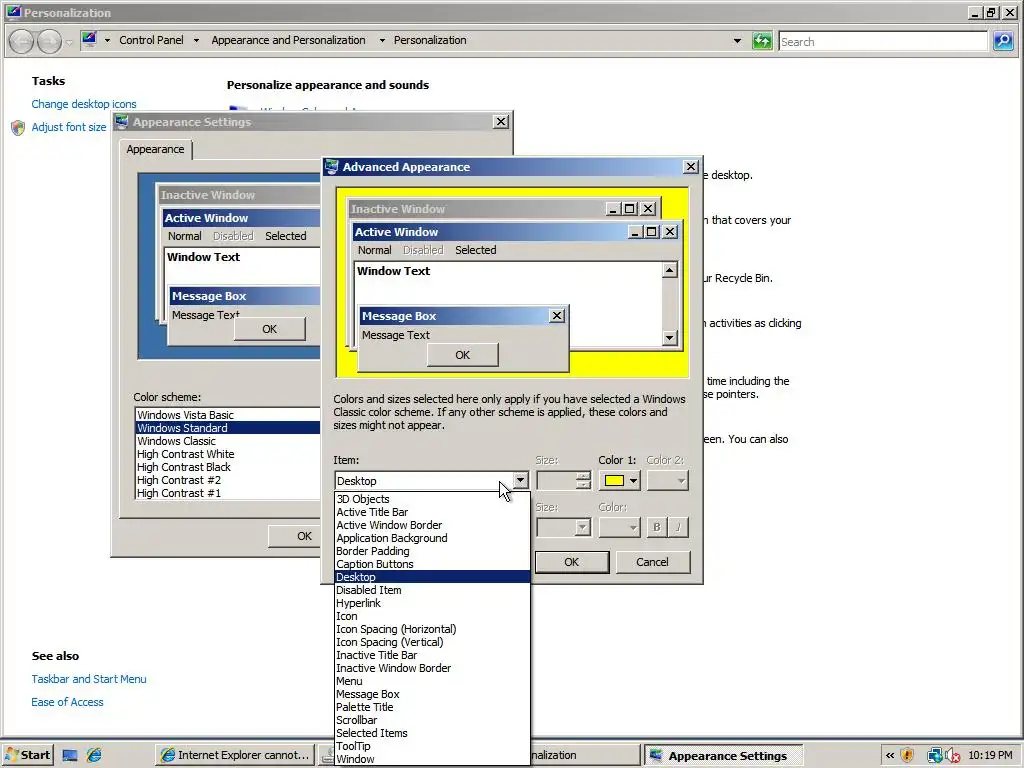Pick Active Window Border list entry
Viewport: 1024px width, 768px height.
(x=432, y=525)
